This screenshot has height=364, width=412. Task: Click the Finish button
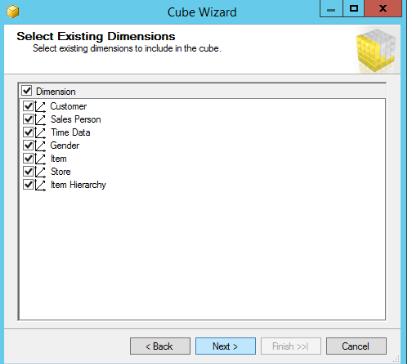click(291, 346)
